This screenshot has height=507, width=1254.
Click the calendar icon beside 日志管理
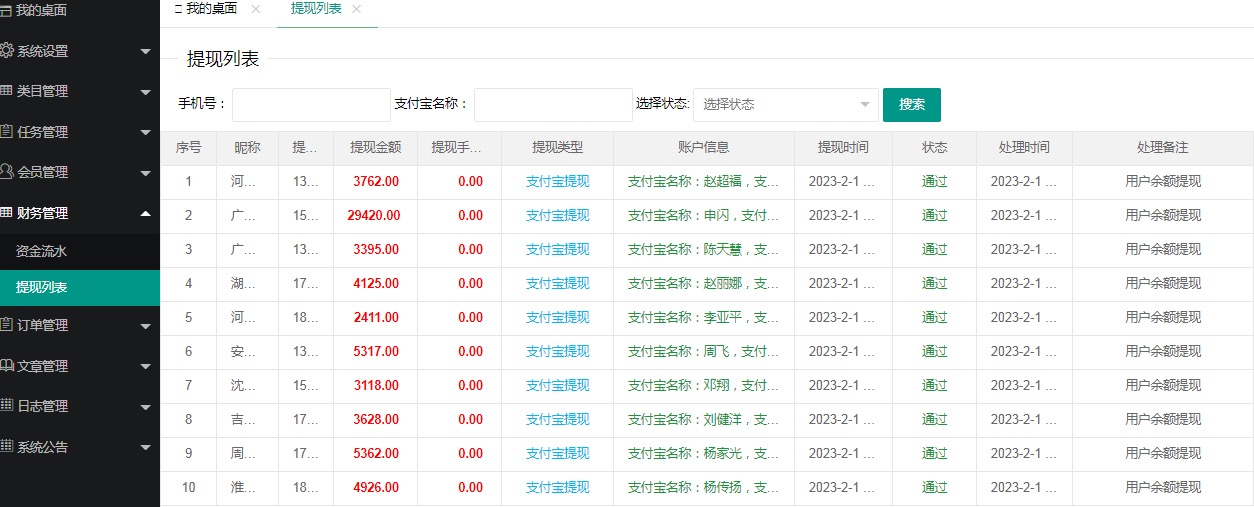point(7,406)
